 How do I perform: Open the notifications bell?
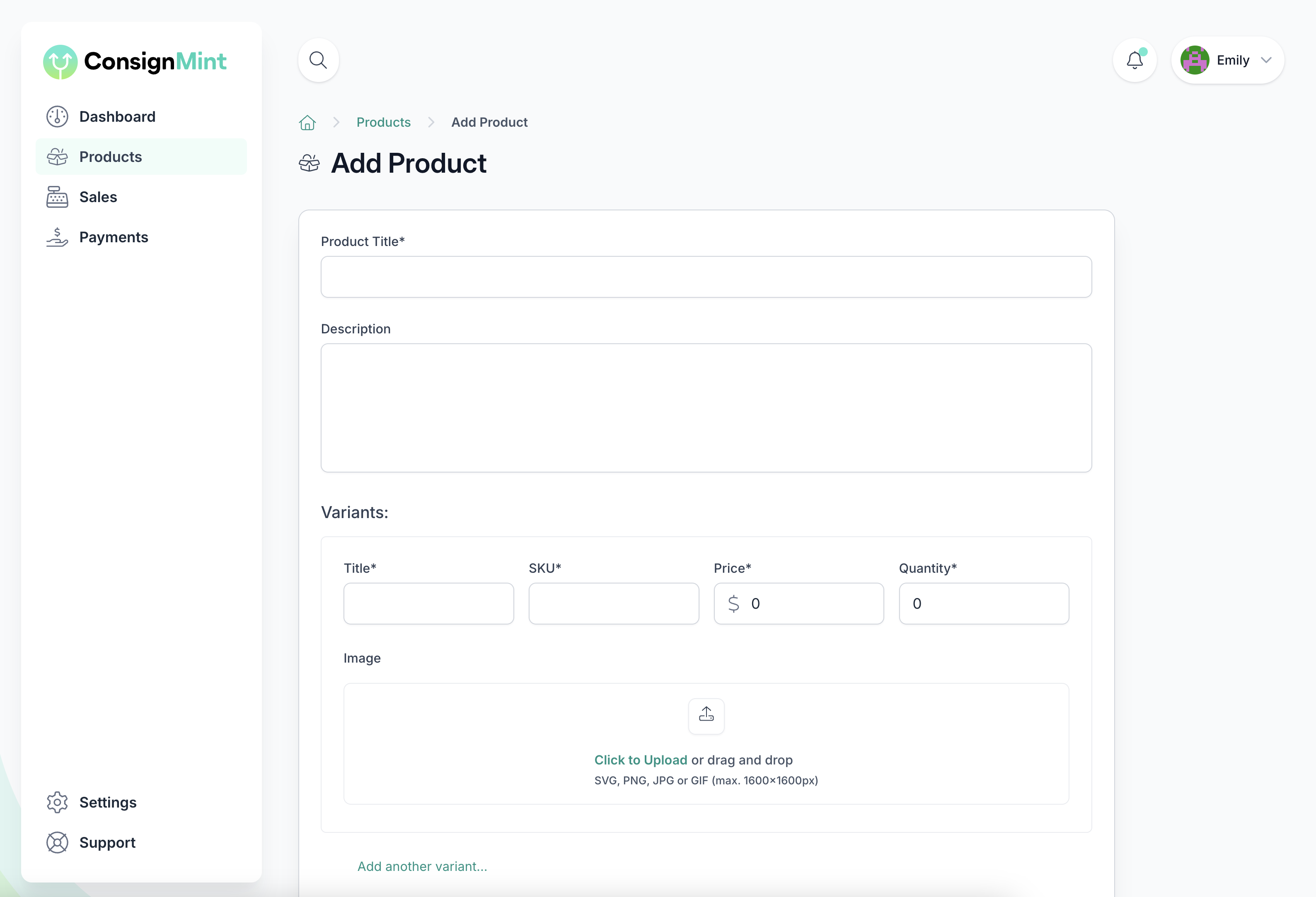[1134, 60]
